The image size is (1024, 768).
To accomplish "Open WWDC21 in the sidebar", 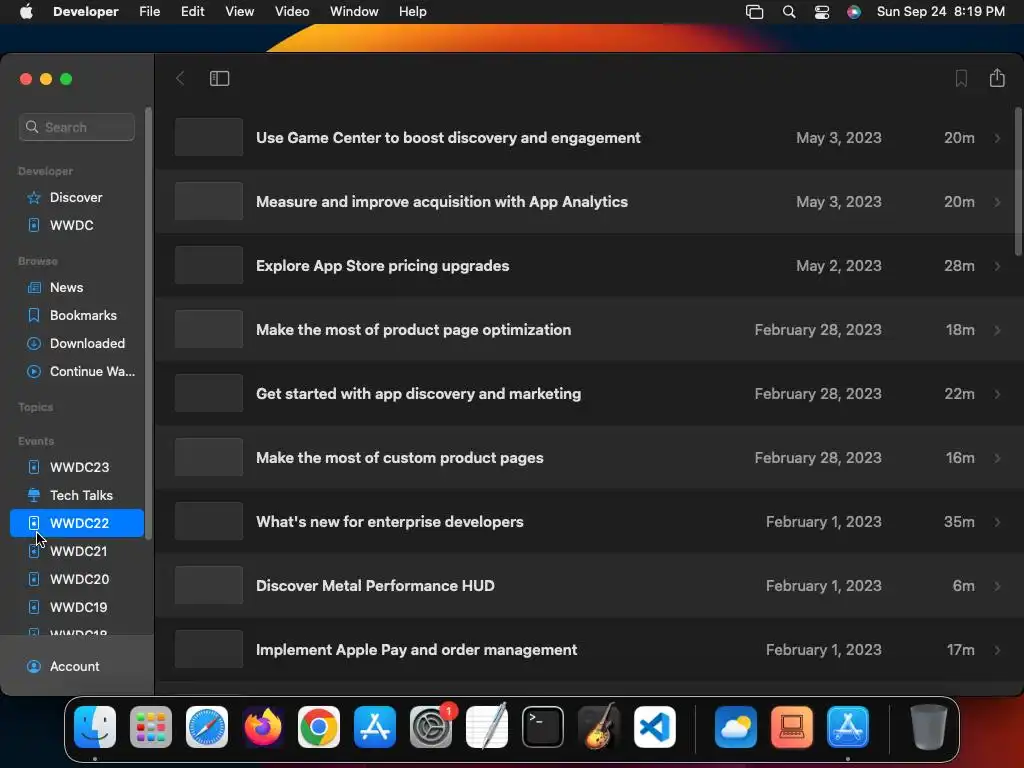I will tap(77, 551).
